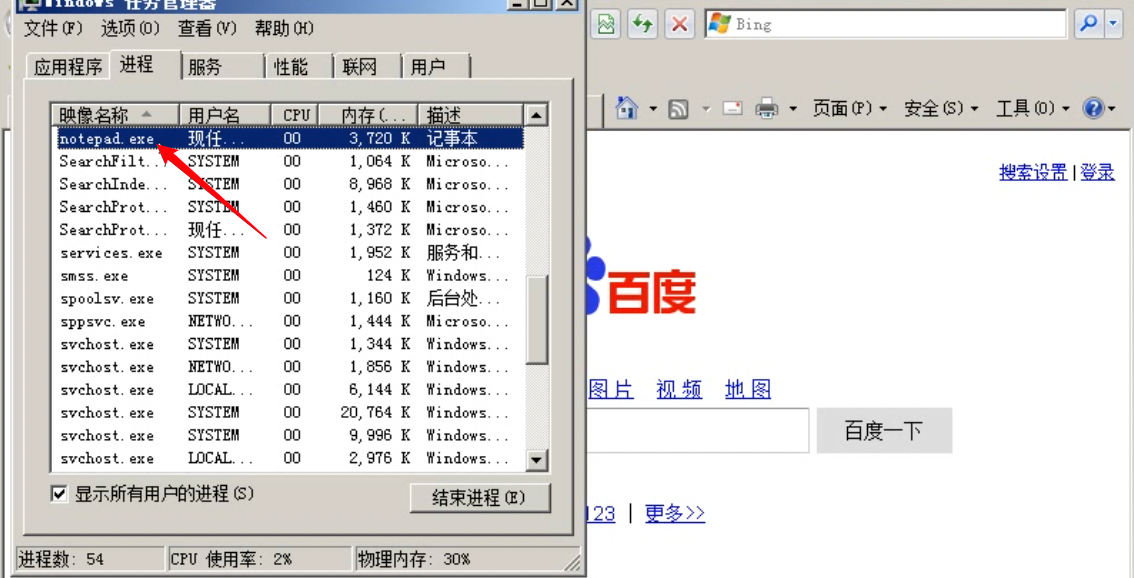Click the Bing search magnifier button

[x=1088, y=24]
